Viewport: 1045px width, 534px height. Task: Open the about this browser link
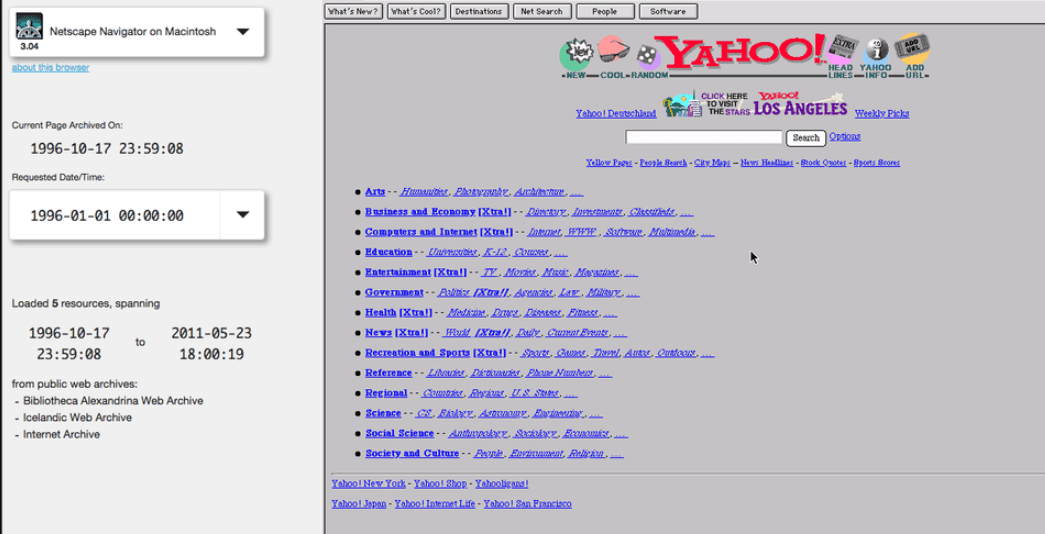[x=50, y=67]
